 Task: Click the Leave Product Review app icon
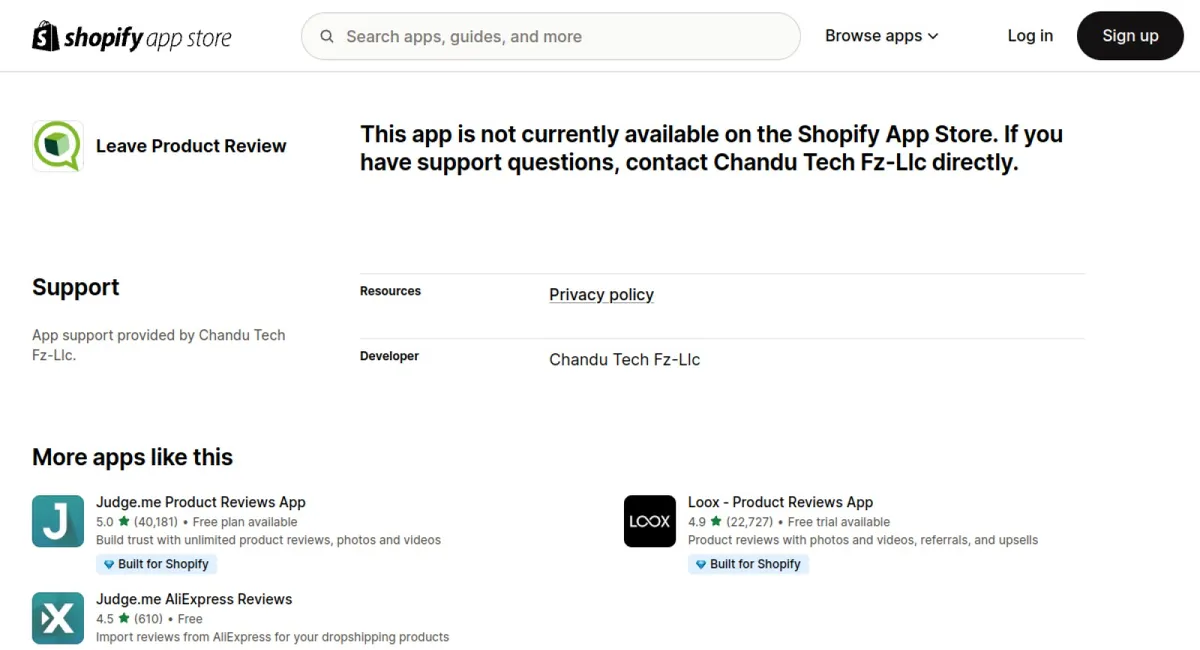(58, 146)
